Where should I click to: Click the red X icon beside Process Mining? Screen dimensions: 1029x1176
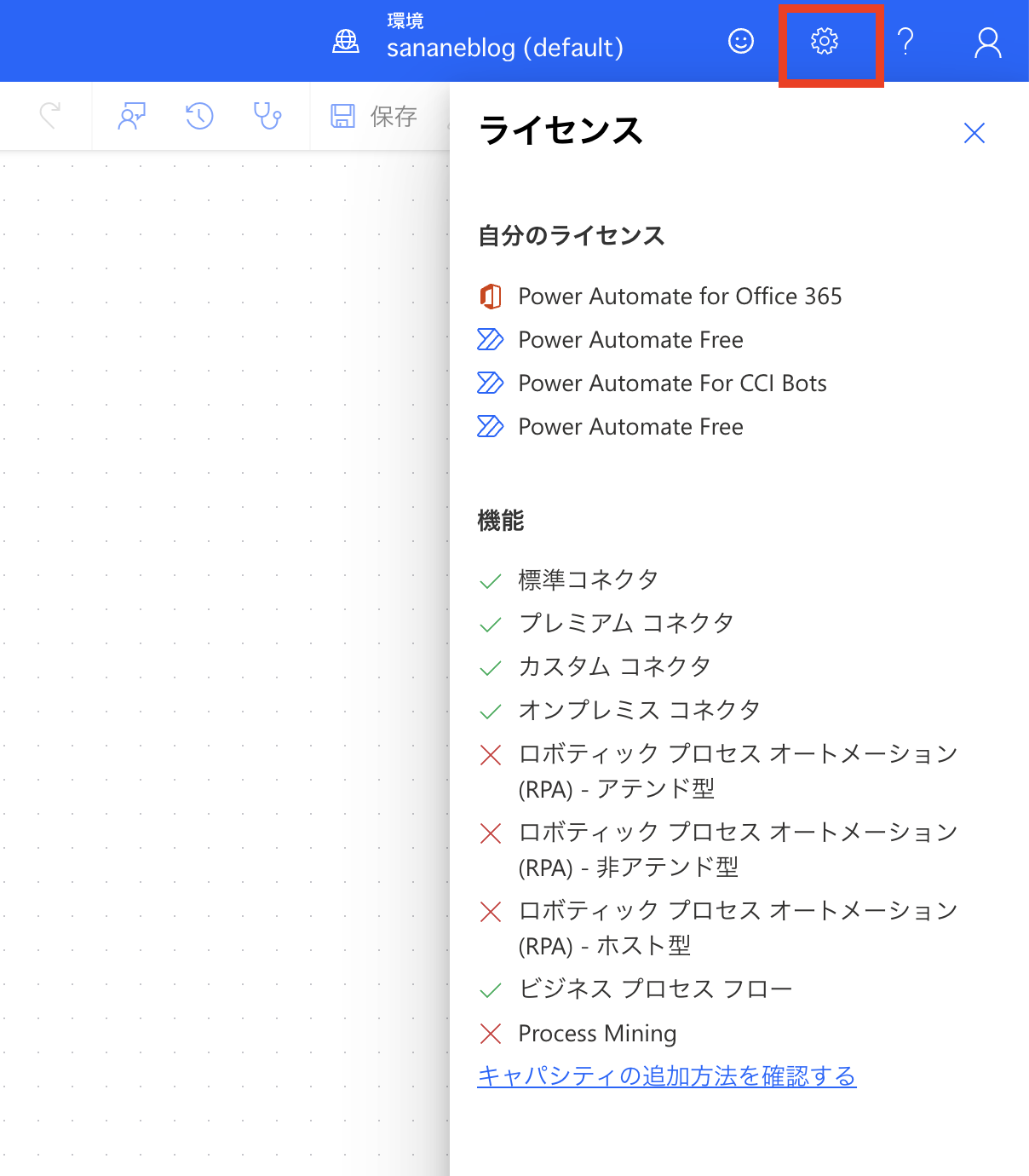point(491,1034)
